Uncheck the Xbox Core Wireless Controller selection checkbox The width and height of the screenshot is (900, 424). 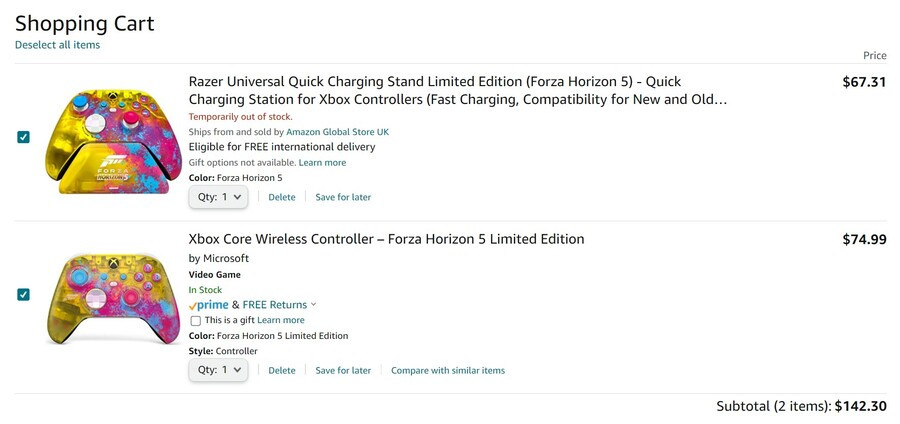(x=24, y=294)
